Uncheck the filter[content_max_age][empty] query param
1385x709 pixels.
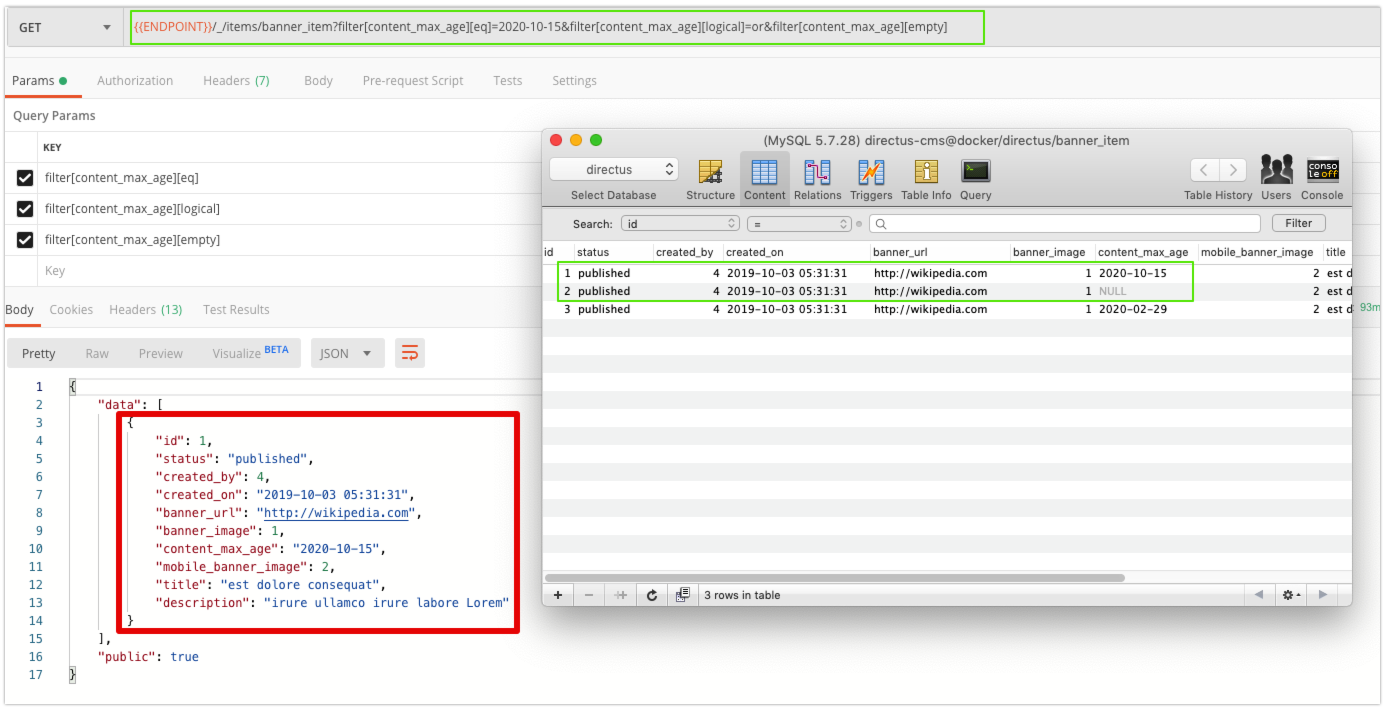25,241
